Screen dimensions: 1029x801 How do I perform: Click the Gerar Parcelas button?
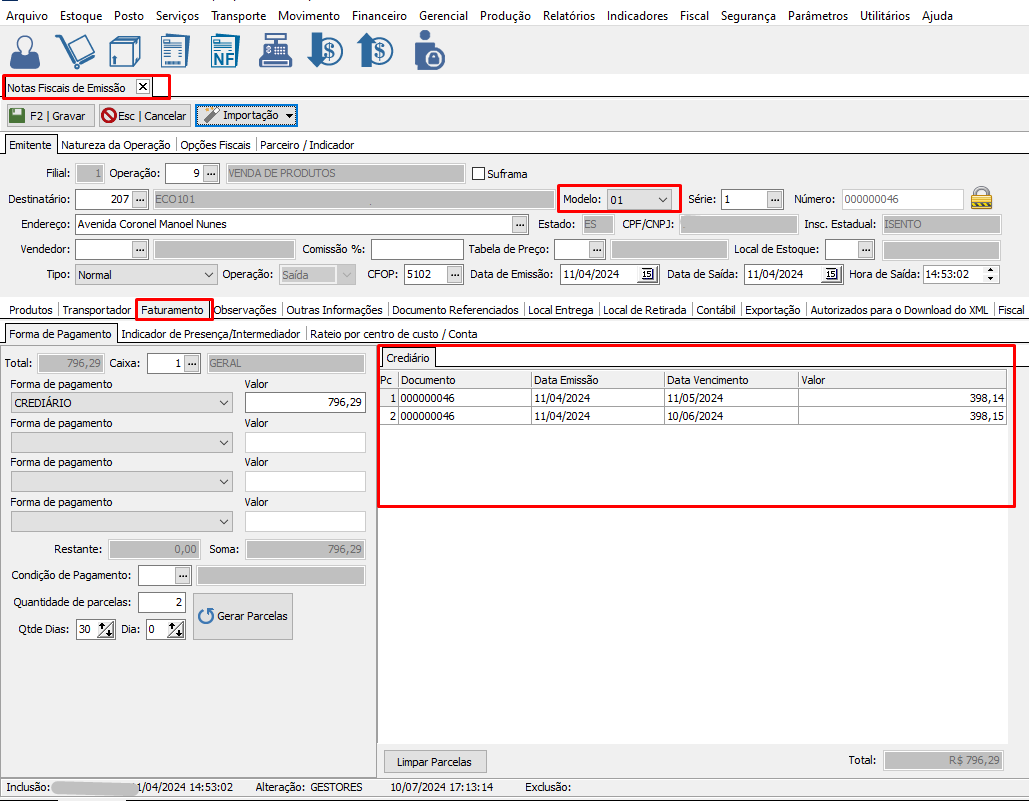(x=243, y=616)
